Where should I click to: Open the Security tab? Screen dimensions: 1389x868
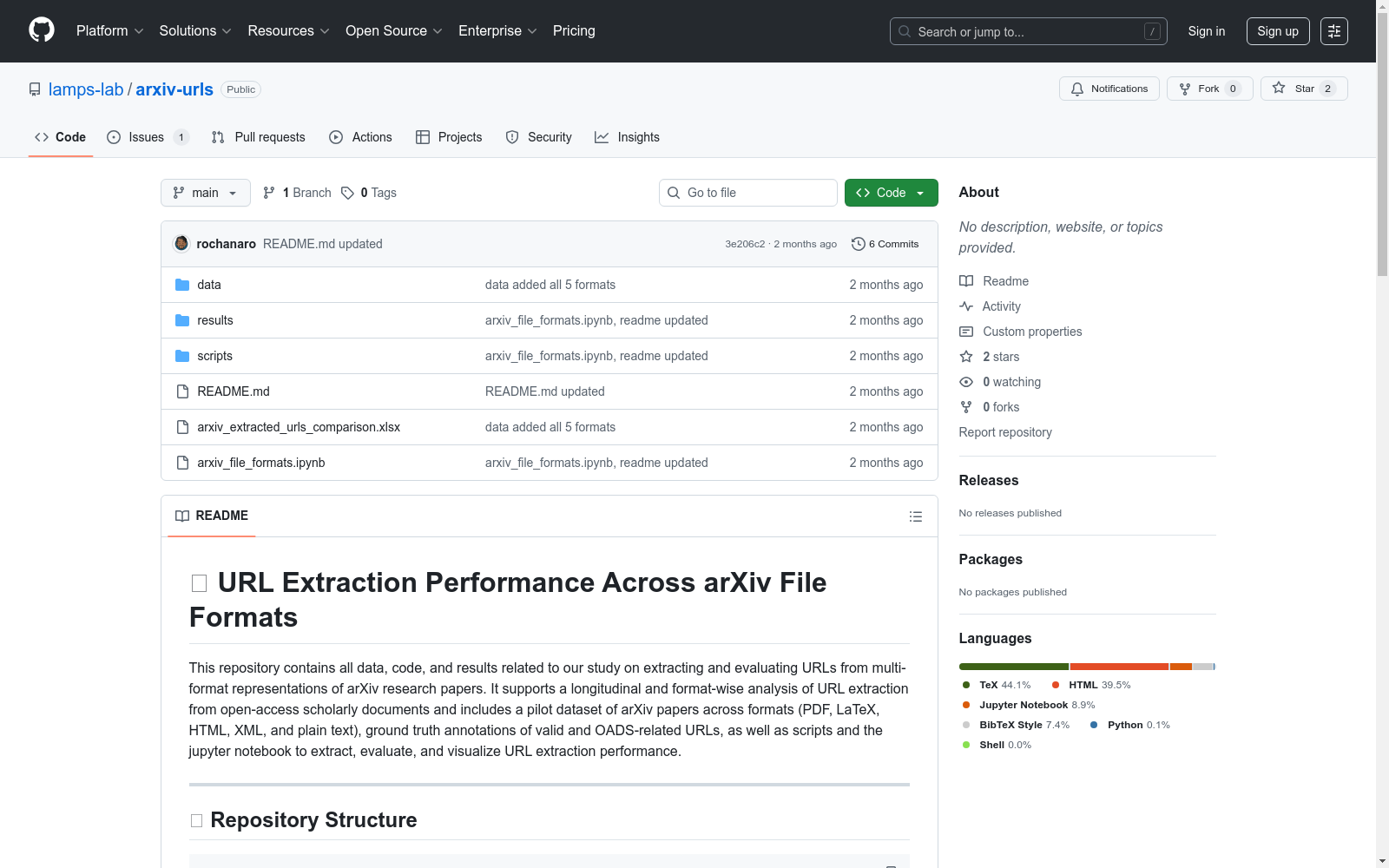[x=539, y=137]
